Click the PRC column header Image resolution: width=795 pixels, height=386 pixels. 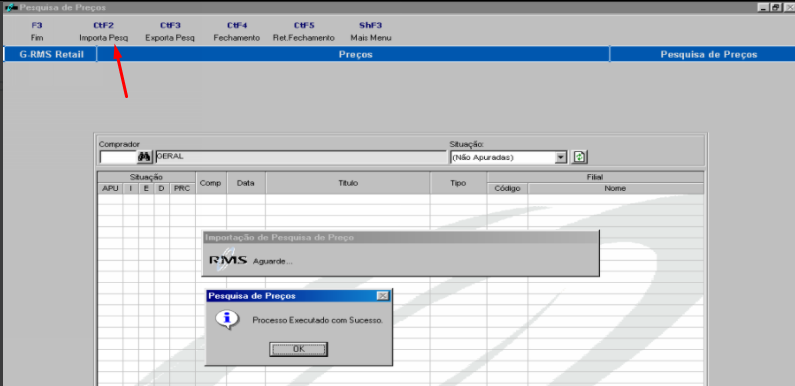182,188
